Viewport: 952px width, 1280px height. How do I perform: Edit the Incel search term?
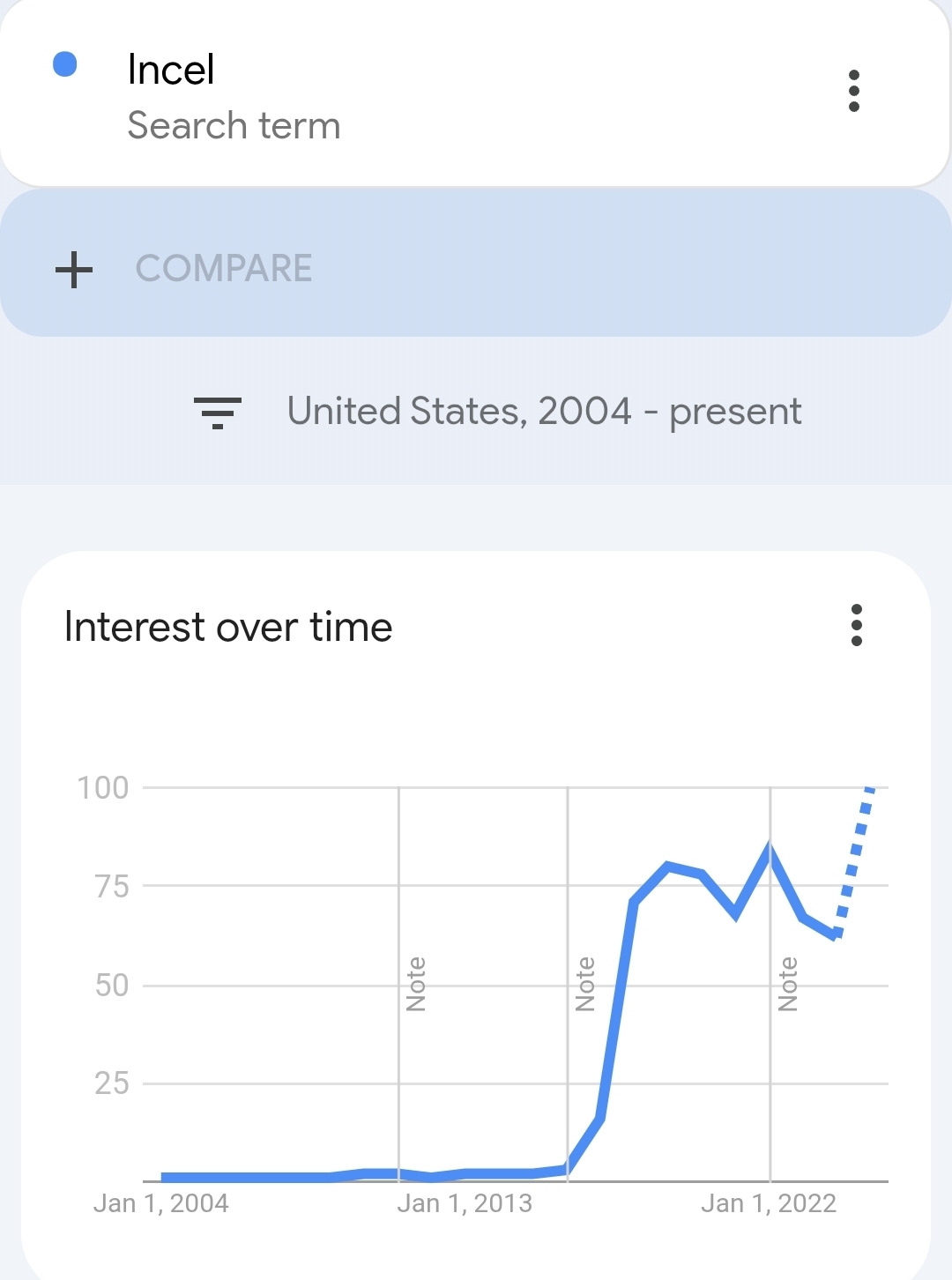click(171, 70)
